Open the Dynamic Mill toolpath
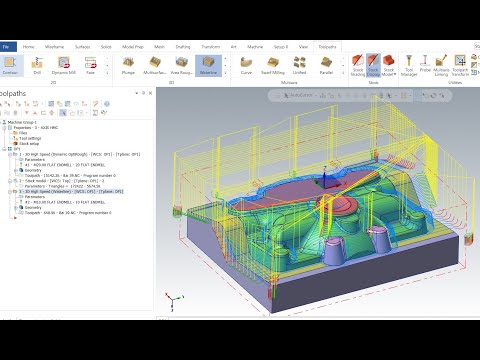480x360 pixels. click(x=64, y=66)
